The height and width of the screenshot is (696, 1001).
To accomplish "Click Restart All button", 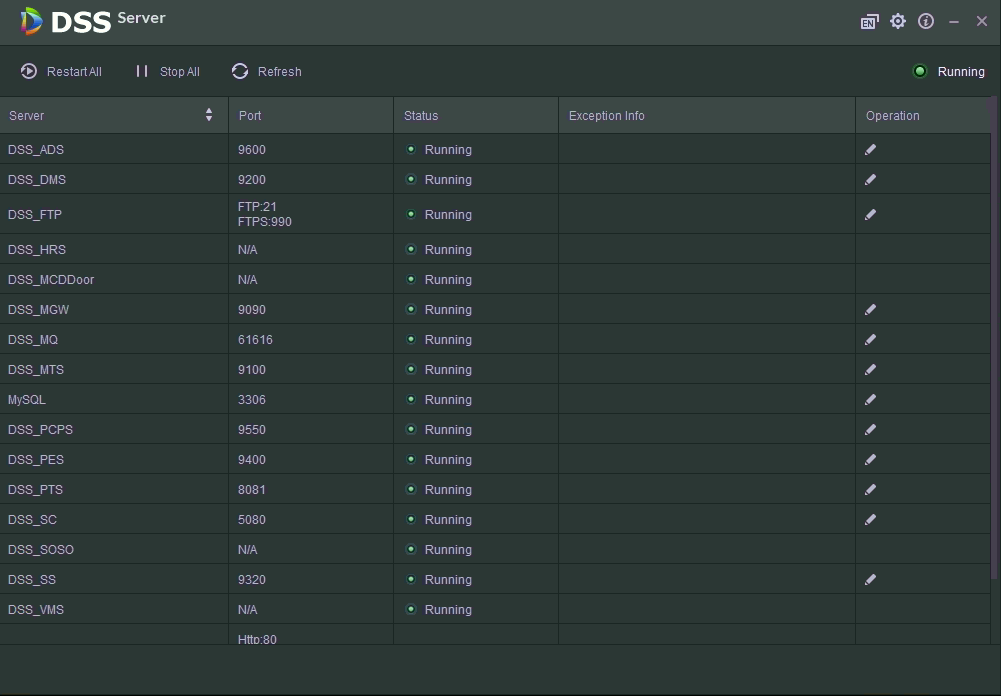I will [62, 72].
